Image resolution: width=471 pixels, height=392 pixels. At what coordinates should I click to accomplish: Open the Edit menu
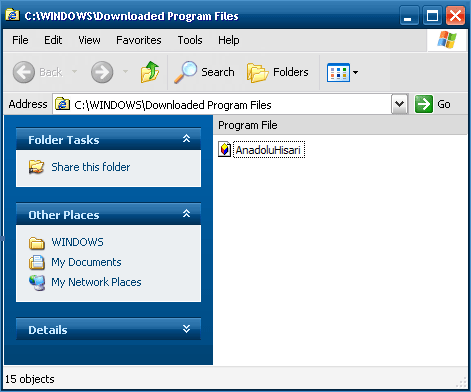click(x=53, y=40)
